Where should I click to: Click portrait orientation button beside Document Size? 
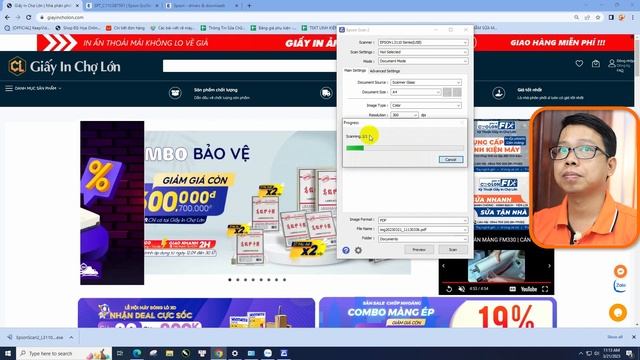coord(448,92)
